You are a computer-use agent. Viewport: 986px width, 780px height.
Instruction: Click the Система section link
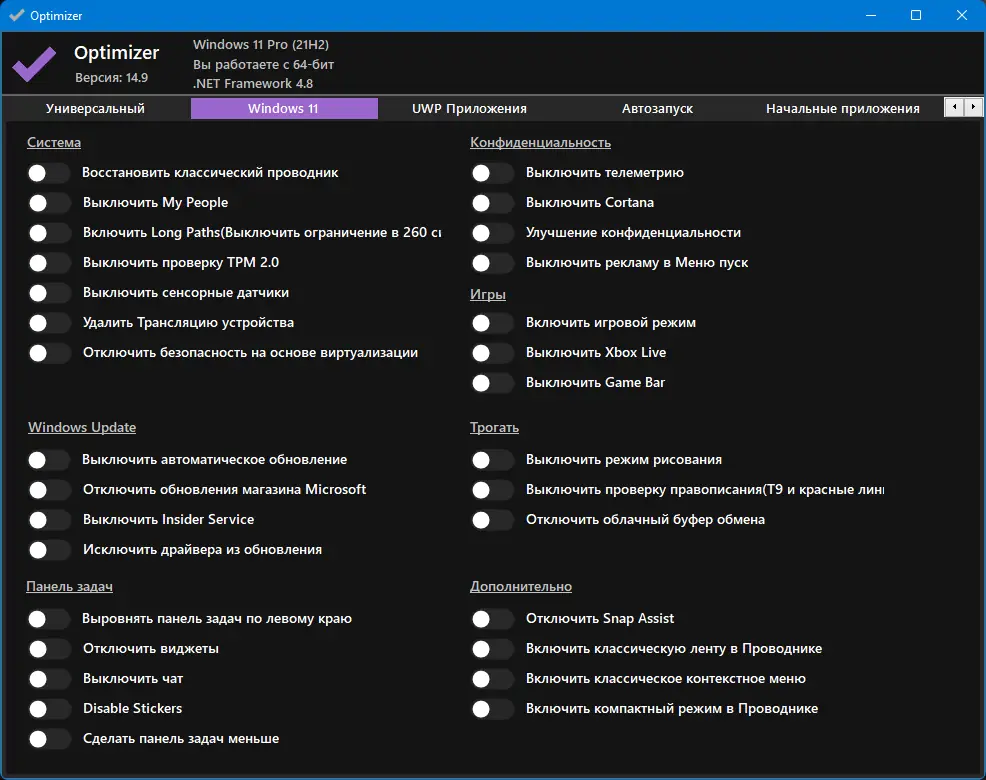54,143
